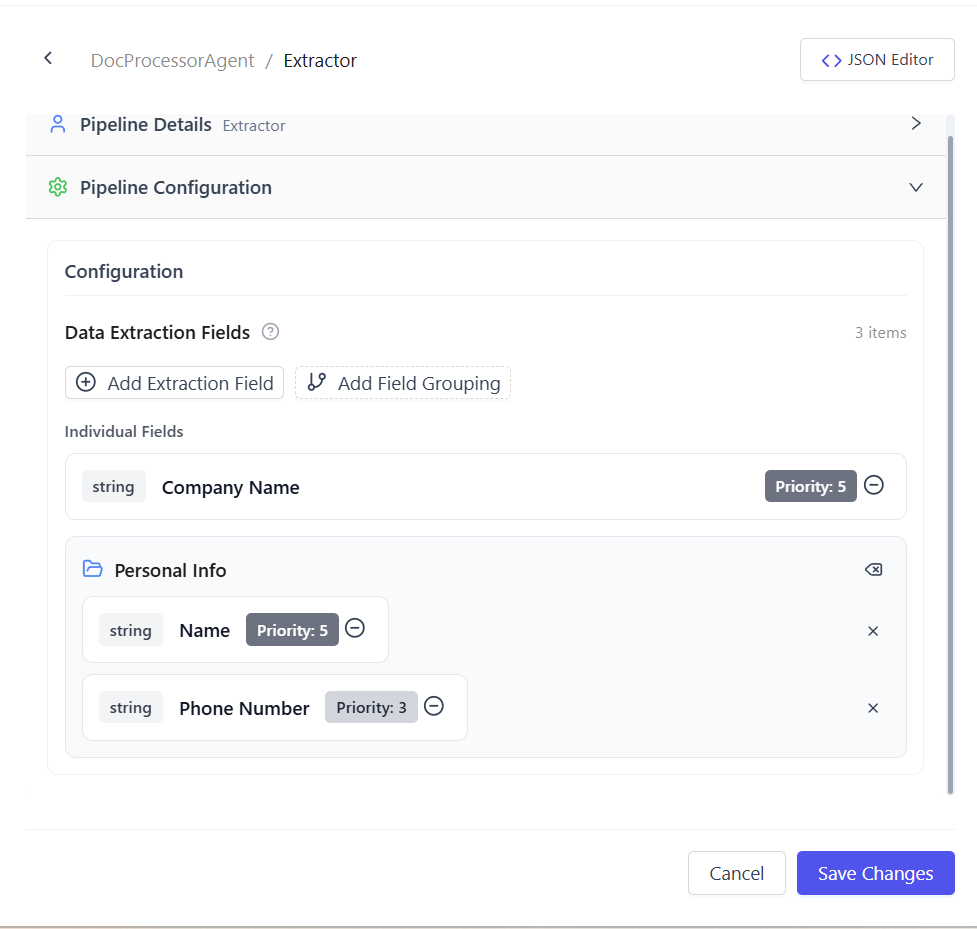
Task: Open the JSON Editor
Action: tap(877, 60)
